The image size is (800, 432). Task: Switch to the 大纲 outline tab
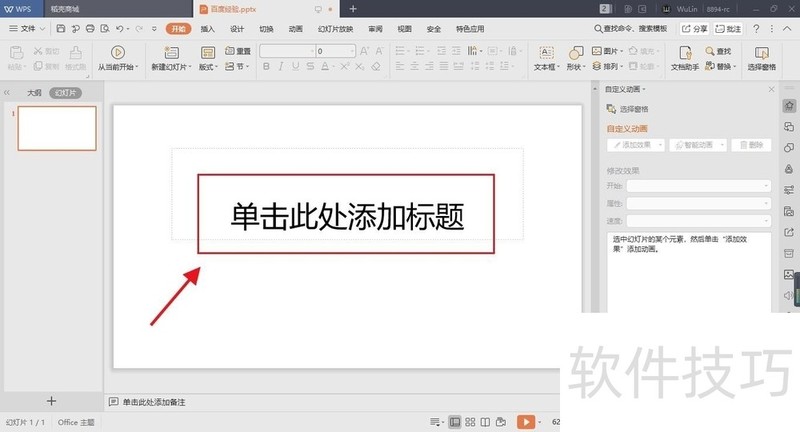tap(34, 93)
